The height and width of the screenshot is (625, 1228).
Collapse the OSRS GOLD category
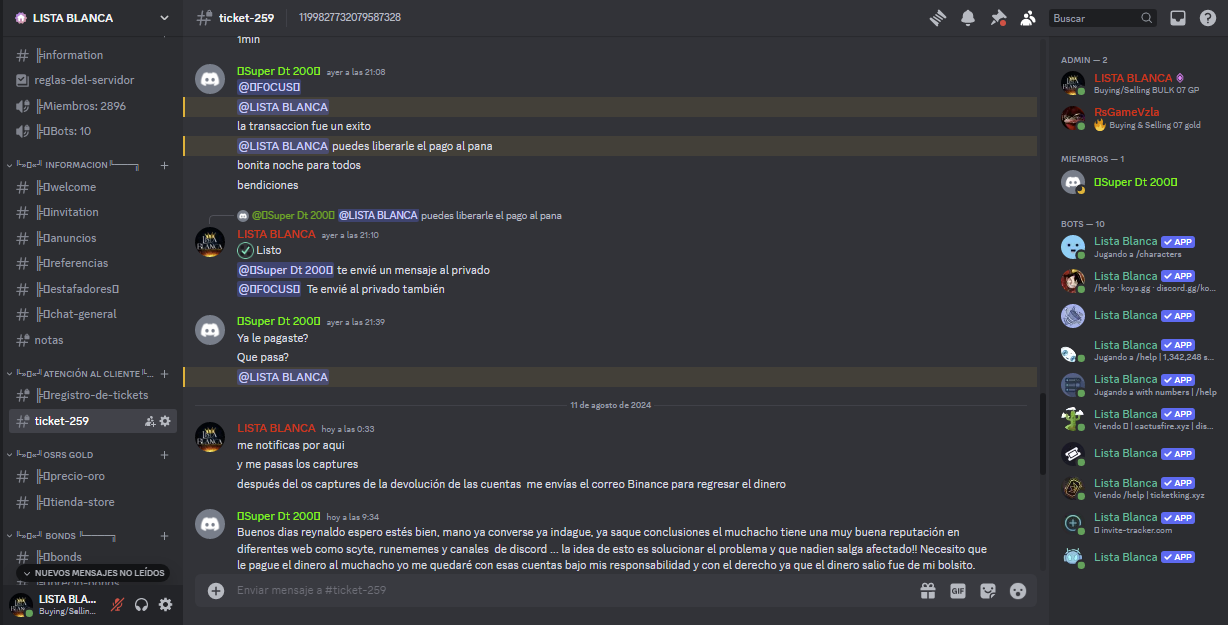point(69,455)
